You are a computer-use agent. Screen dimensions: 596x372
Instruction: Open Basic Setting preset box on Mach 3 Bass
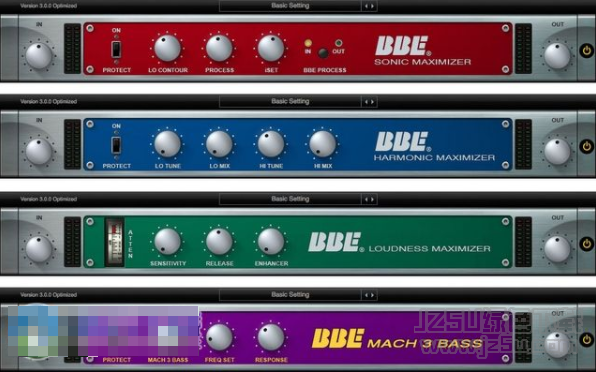click(x=290, y=295)
